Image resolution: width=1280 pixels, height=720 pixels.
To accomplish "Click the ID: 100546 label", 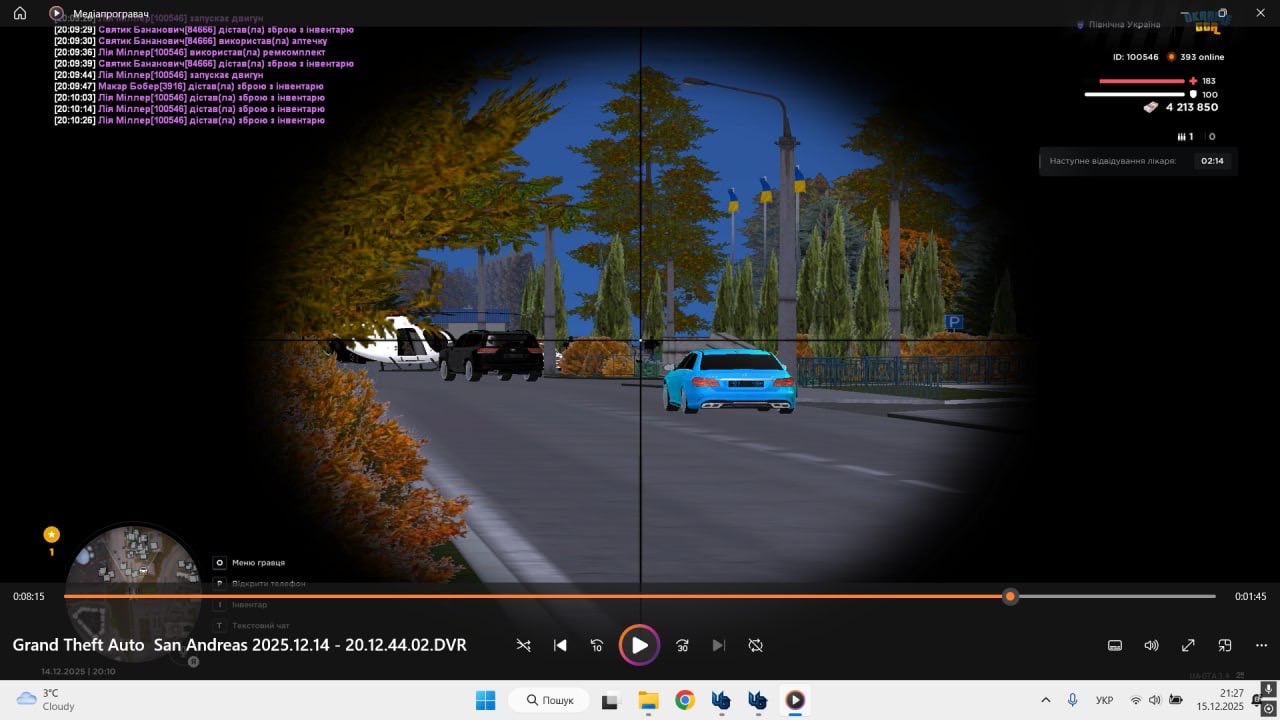I will pyautogui.click(x=1135, y=57).
